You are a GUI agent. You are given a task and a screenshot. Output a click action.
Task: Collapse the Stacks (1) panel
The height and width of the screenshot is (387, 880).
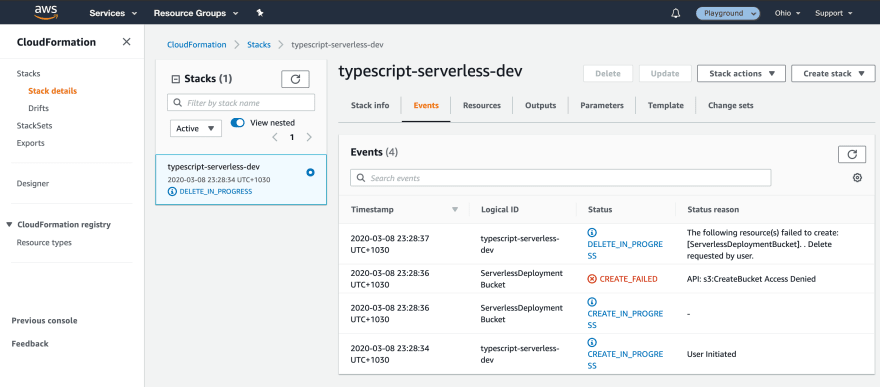pyautogui.click(x=175, y=80)
